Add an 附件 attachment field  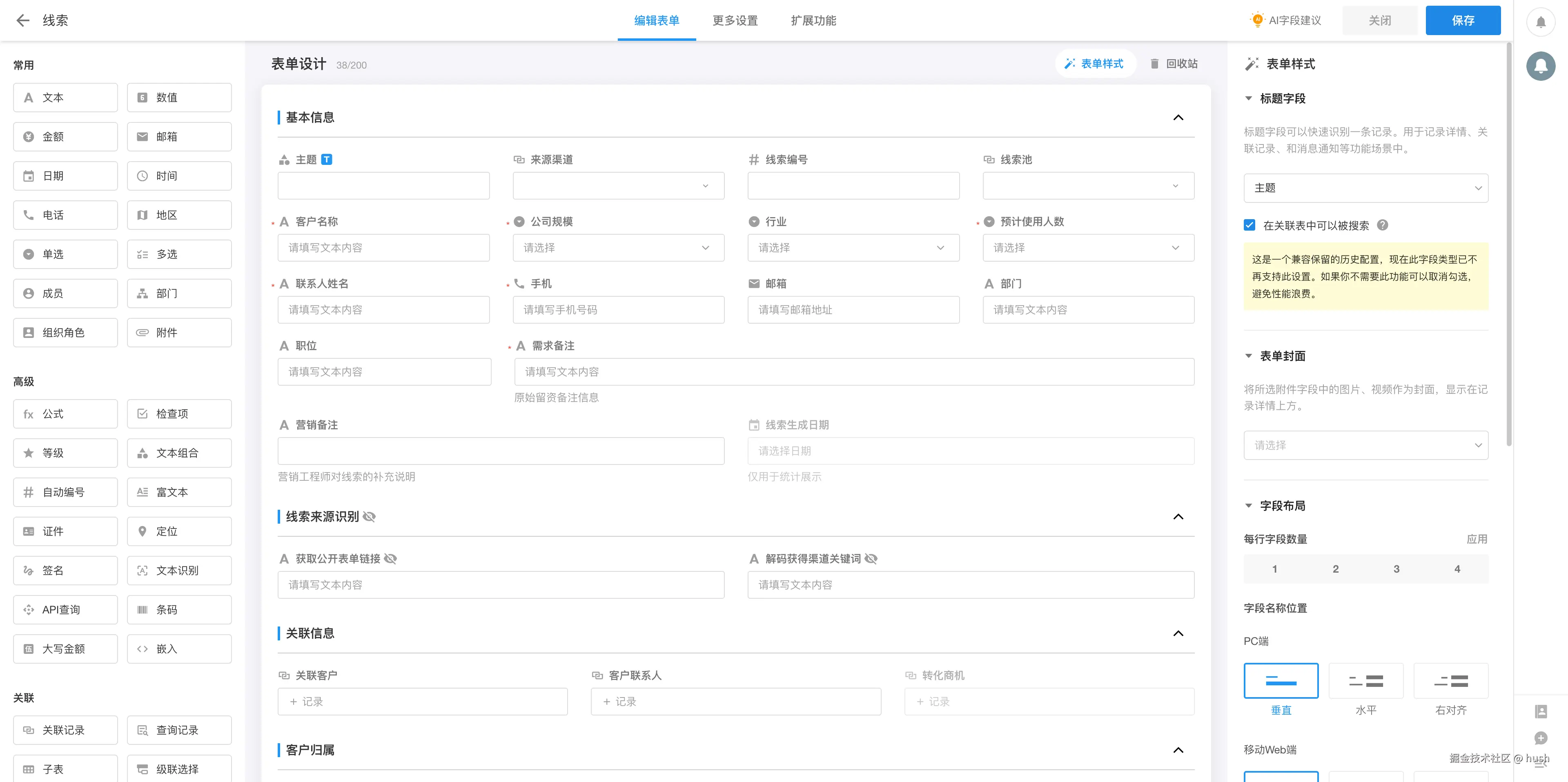[x=179, y=333]
